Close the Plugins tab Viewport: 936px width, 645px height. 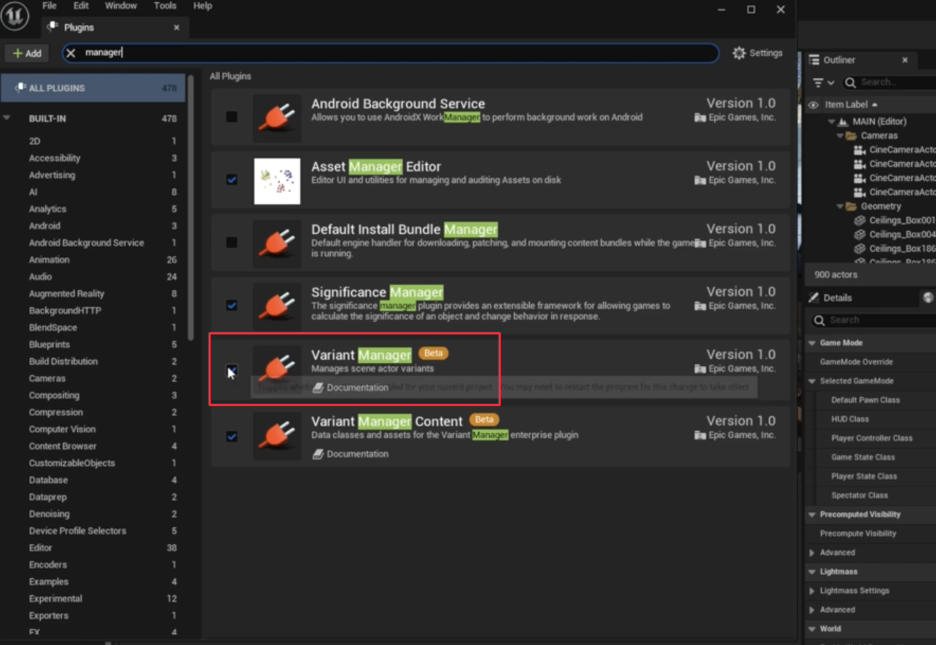pos(177,27)
